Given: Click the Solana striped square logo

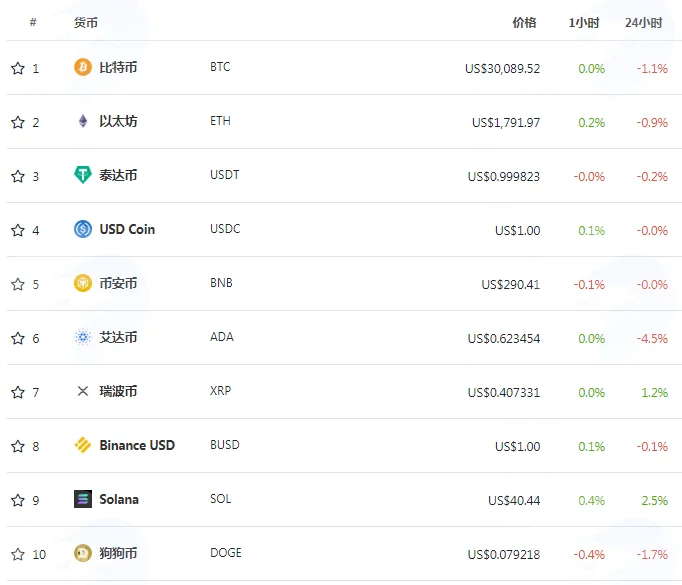Looking at the screenshot, I should coord(83,499).
